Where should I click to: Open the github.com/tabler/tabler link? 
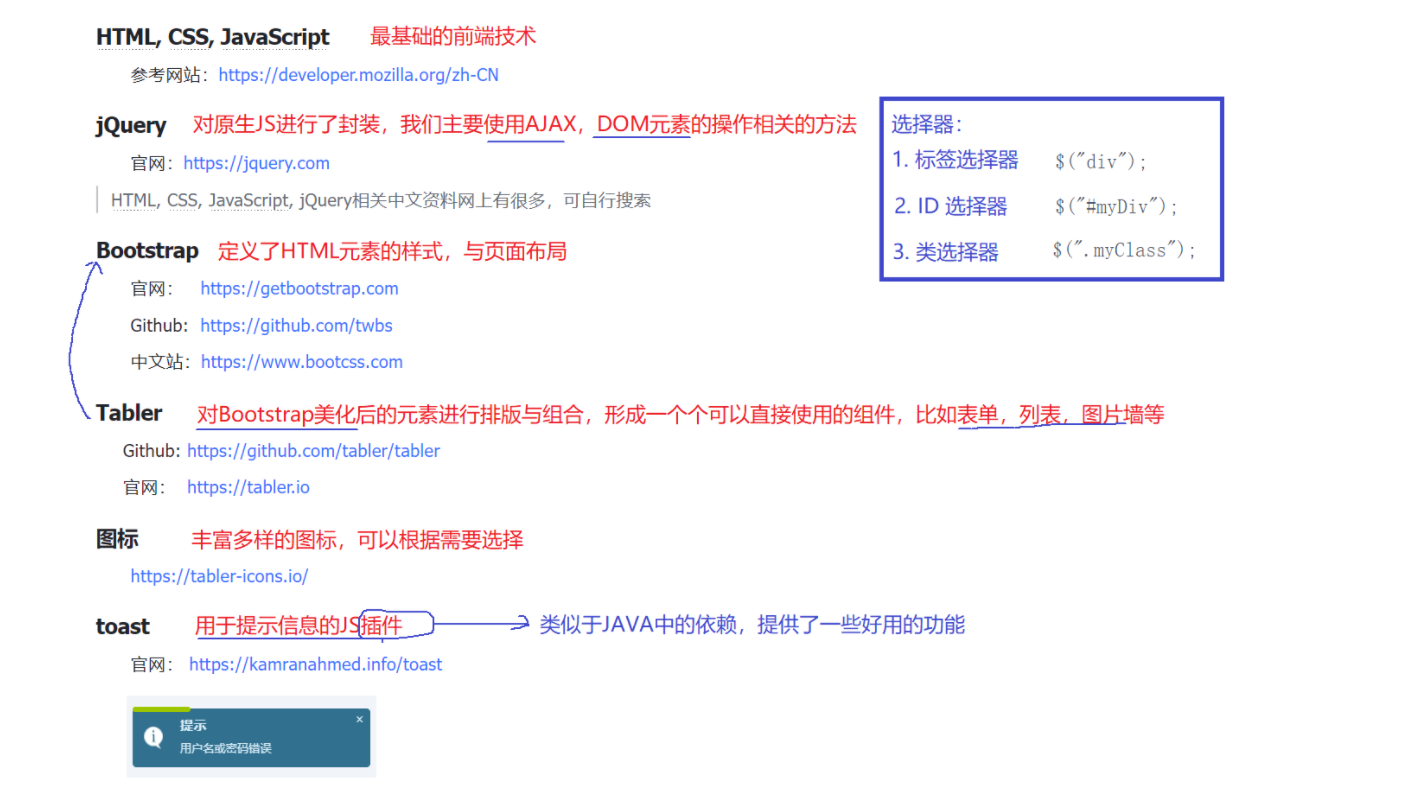click(313, 451)
